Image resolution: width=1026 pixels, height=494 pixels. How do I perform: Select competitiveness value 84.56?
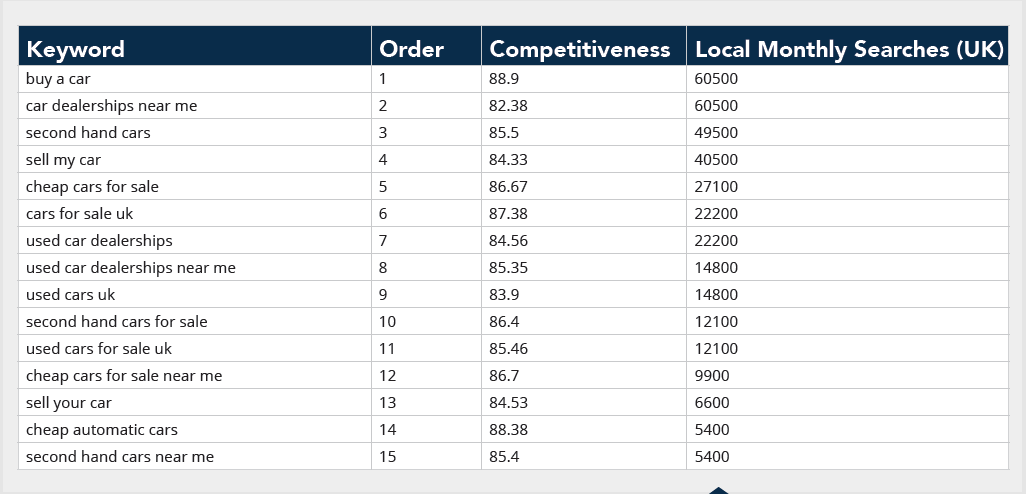(x=508, y=241)
